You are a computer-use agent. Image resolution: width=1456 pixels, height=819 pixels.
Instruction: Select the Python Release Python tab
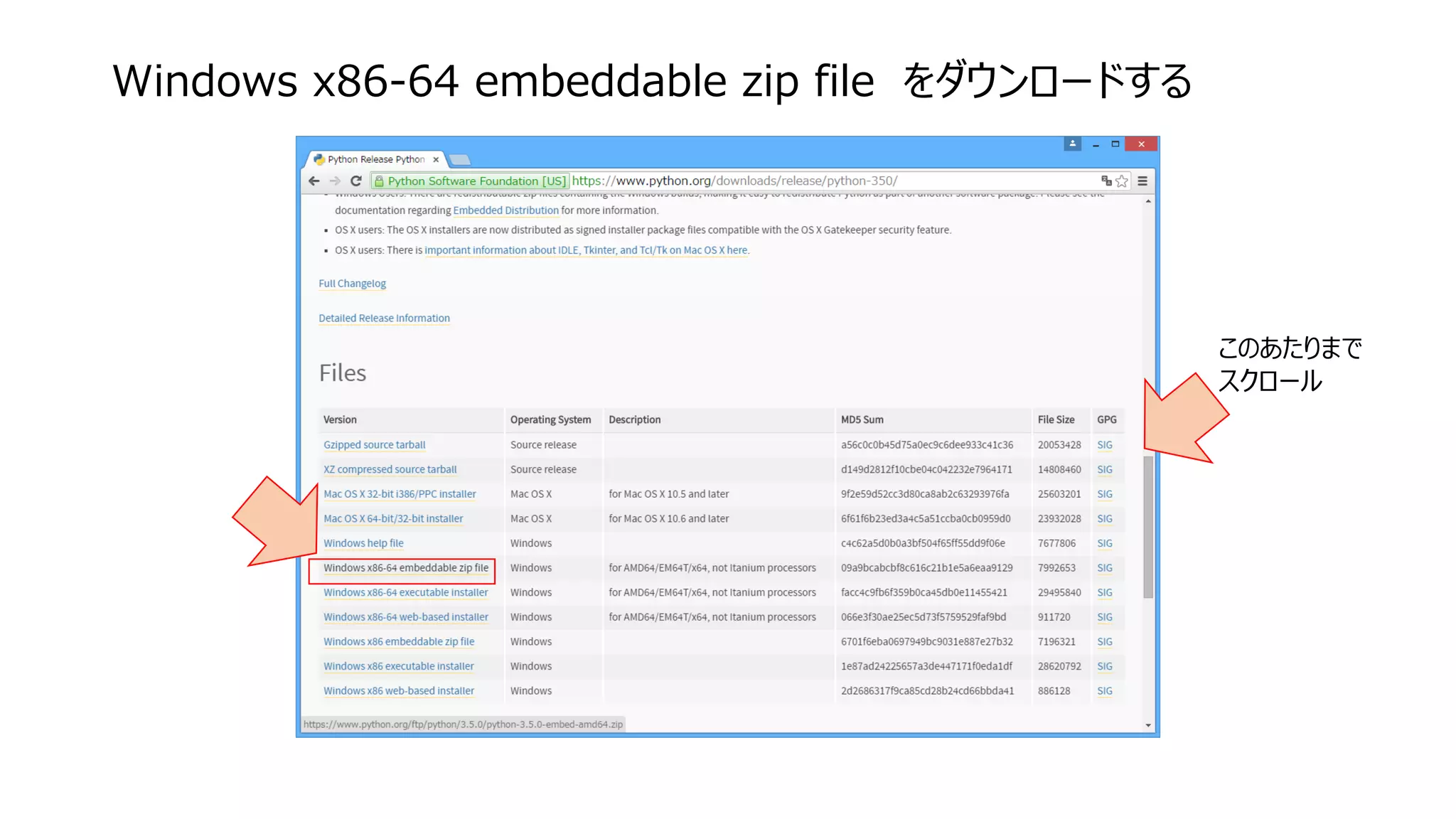click(x=375, y=159)
